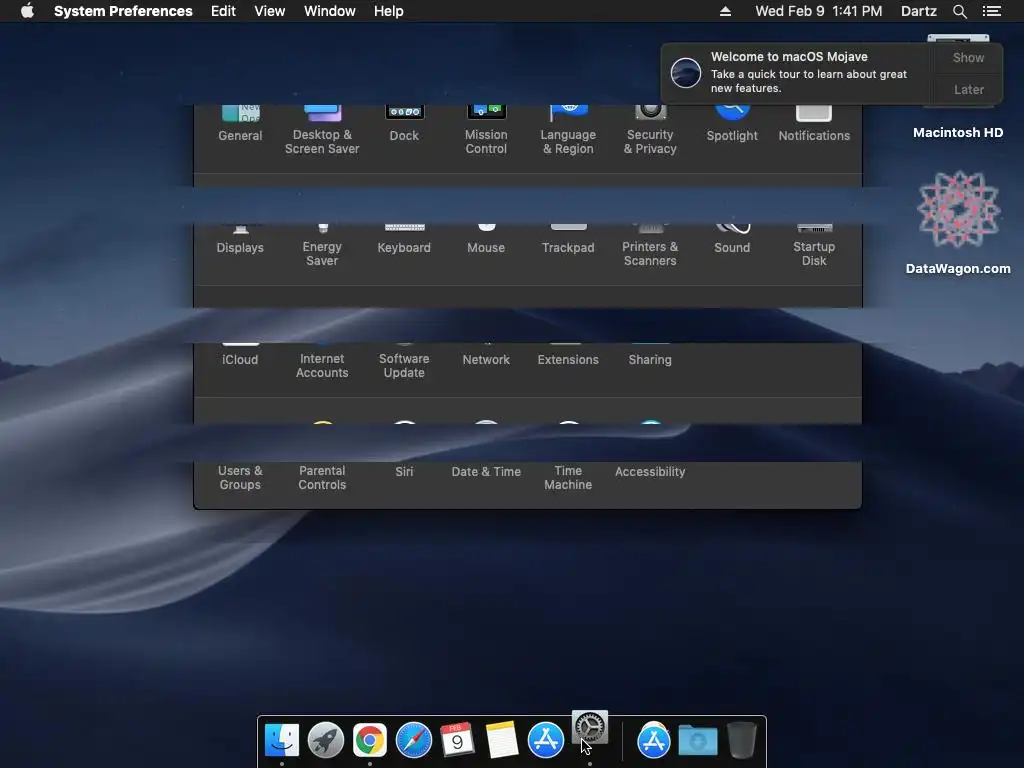
Task: Open Time Machine preferences
Action: point(568,477)
